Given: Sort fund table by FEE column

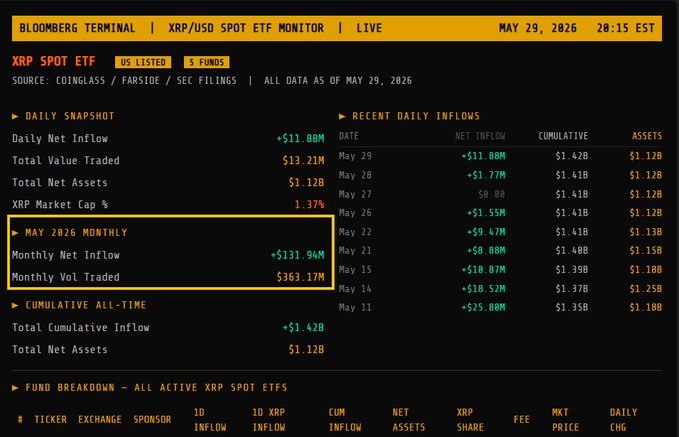Looking at the screenshot, I should 521,420.
